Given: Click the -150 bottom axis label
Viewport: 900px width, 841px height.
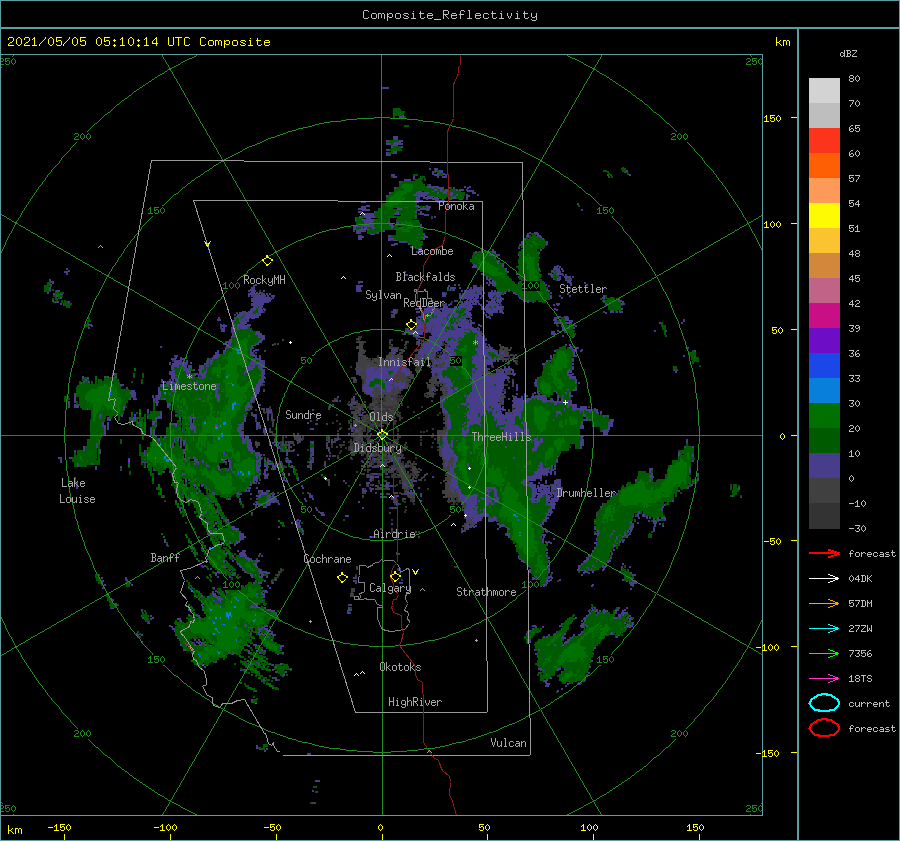Looking at the screenshot, I should click(59, 827).
